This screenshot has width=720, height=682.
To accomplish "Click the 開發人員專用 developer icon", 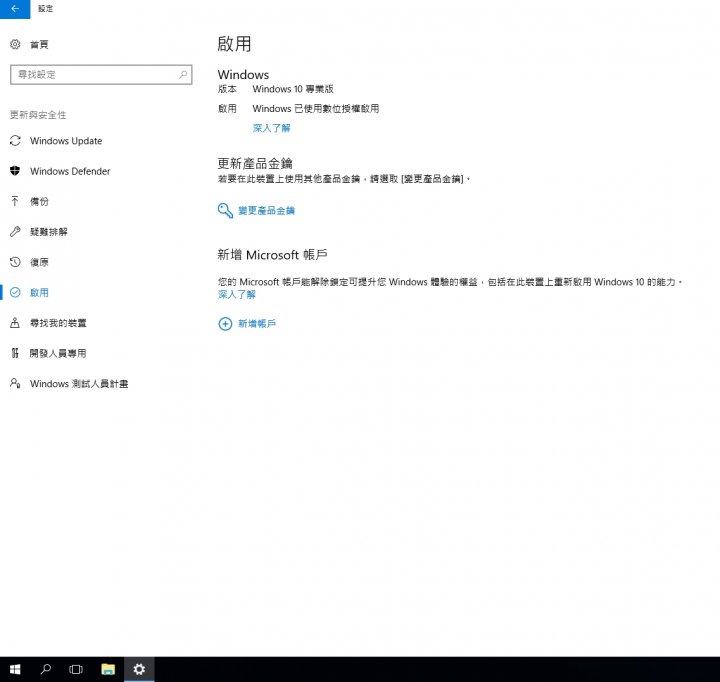I will tap(15, 353).
